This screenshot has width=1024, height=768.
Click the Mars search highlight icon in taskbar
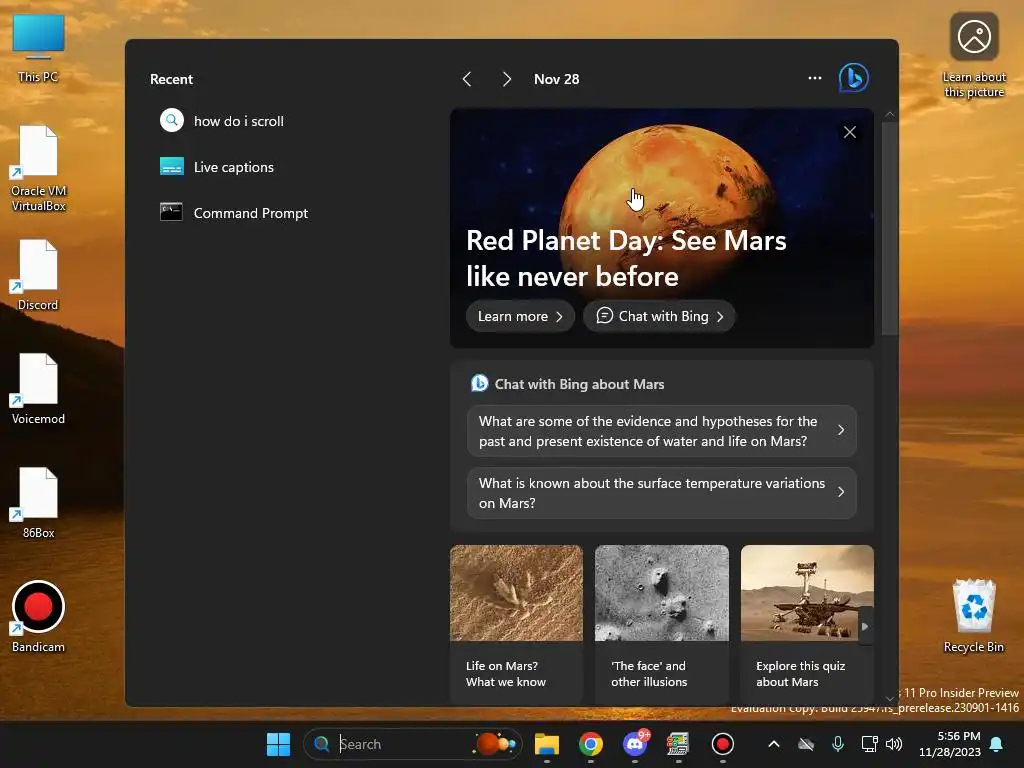click(495, 744)
